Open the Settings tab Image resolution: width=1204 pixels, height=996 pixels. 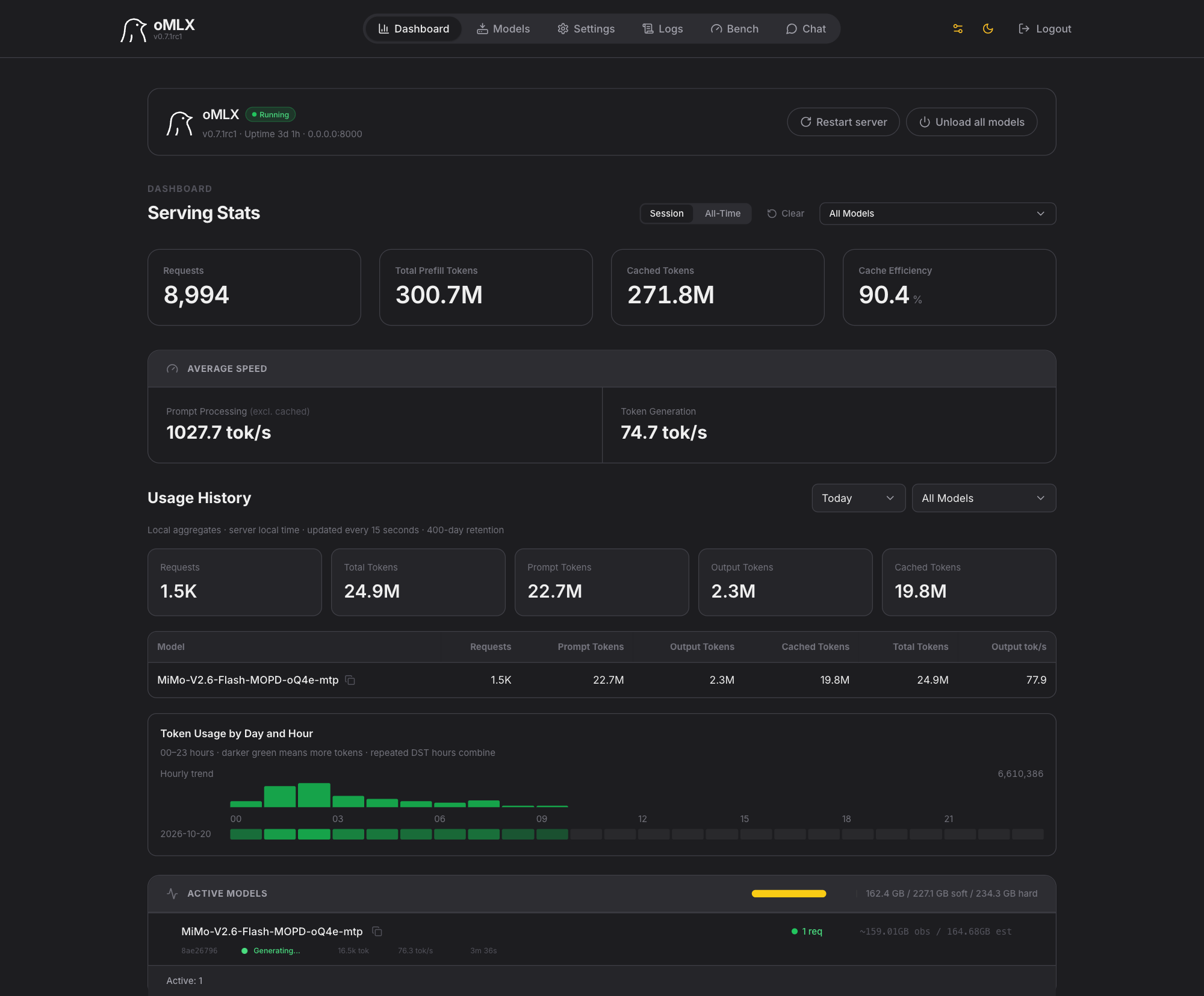[x=586, y=29]
